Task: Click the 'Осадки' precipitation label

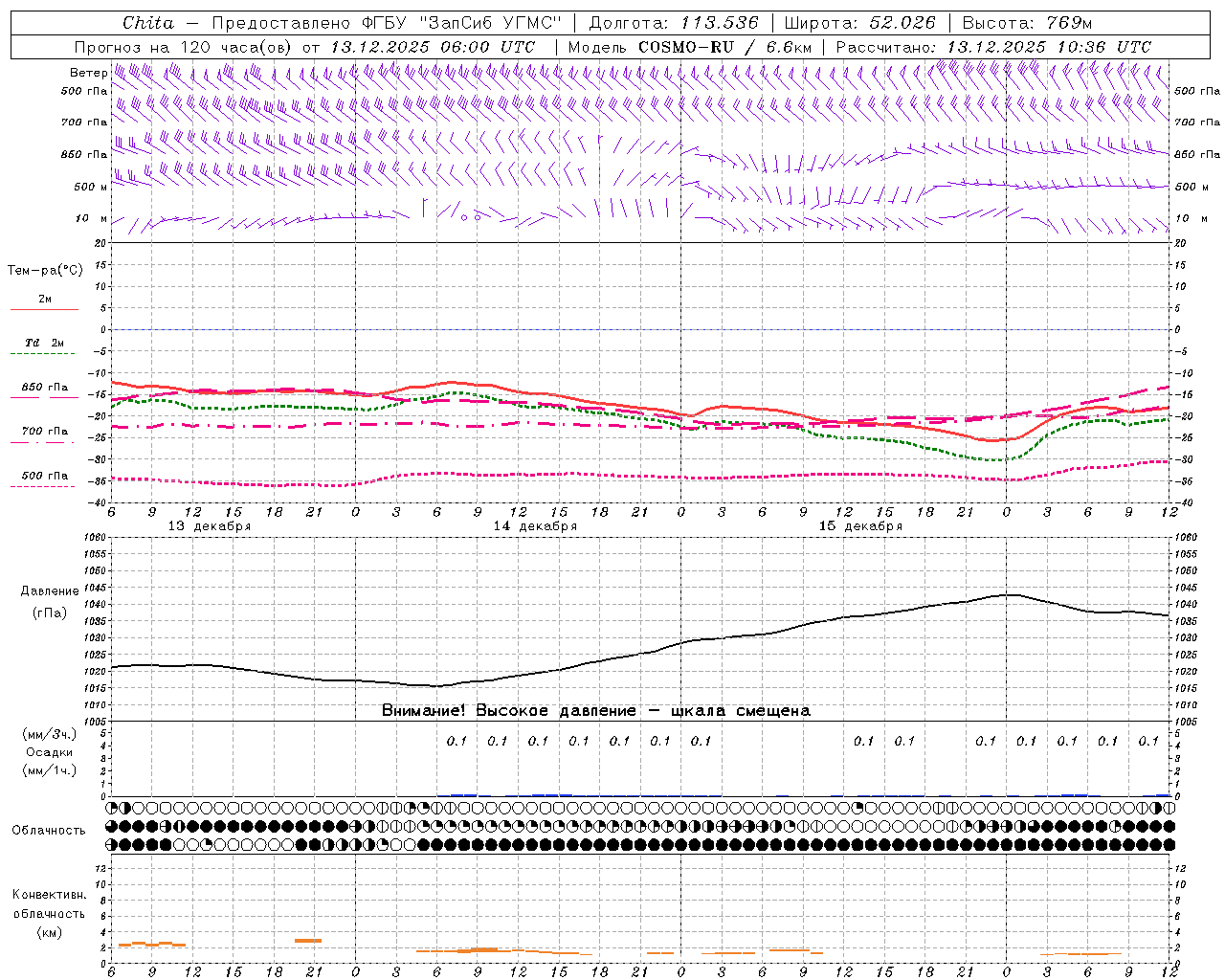Action: (x=50, y=752)
